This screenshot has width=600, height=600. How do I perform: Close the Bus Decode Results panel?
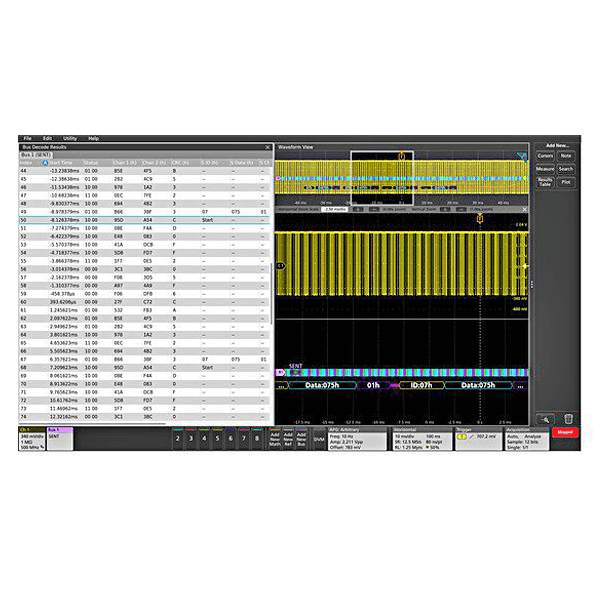[267, 146]
